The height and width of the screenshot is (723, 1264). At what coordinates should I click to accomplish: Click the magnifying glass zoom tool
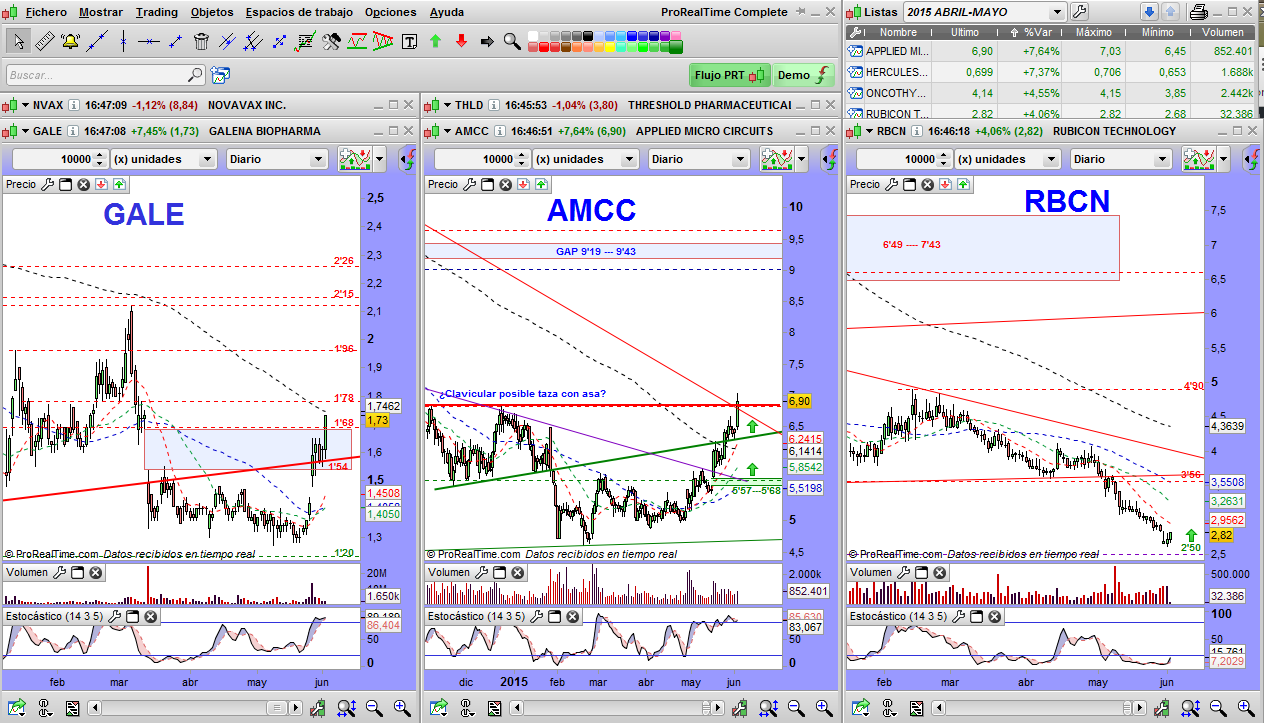click(x=512, y=41)
